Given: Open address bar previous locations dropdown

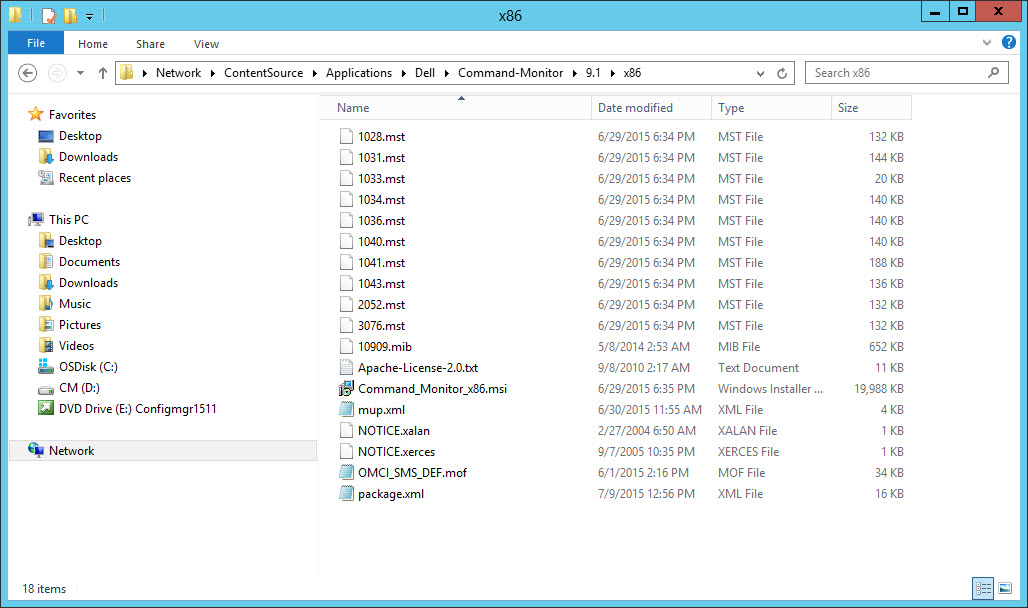Looking at the screenshot, I should coord(761,73).
